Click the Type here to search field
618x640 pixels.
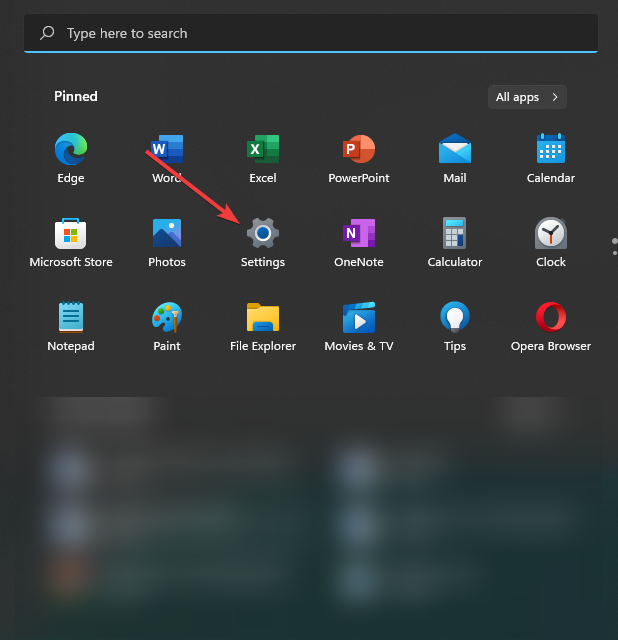311,33
